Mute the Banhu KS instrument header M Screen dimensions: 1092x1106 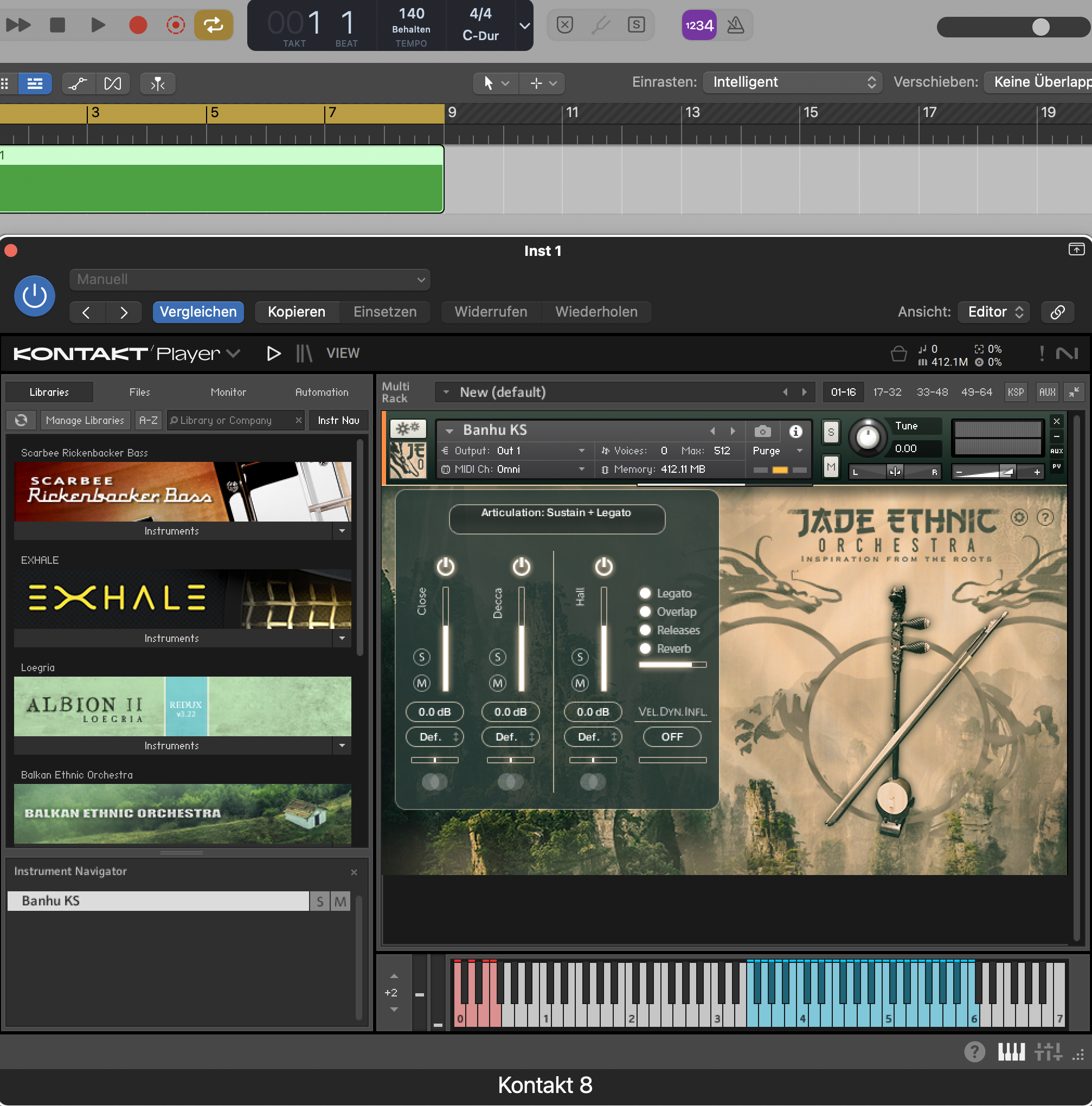[x=831, y=467]
